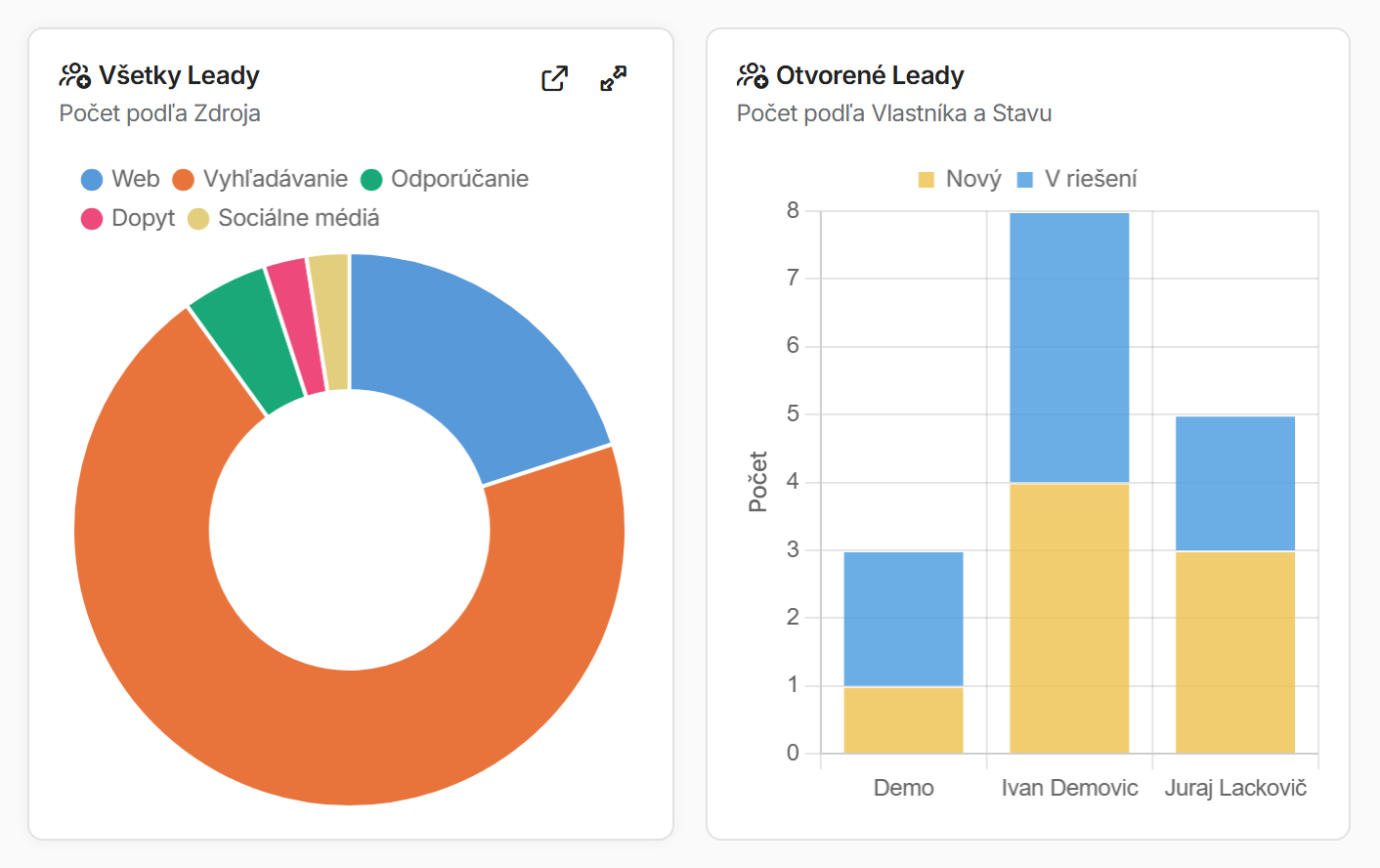Click Juraj Lackovič's blue V riešení bar segment
Viewport: 1380px width, 868px height.
pyautogui.click(x=1235, y=484)
